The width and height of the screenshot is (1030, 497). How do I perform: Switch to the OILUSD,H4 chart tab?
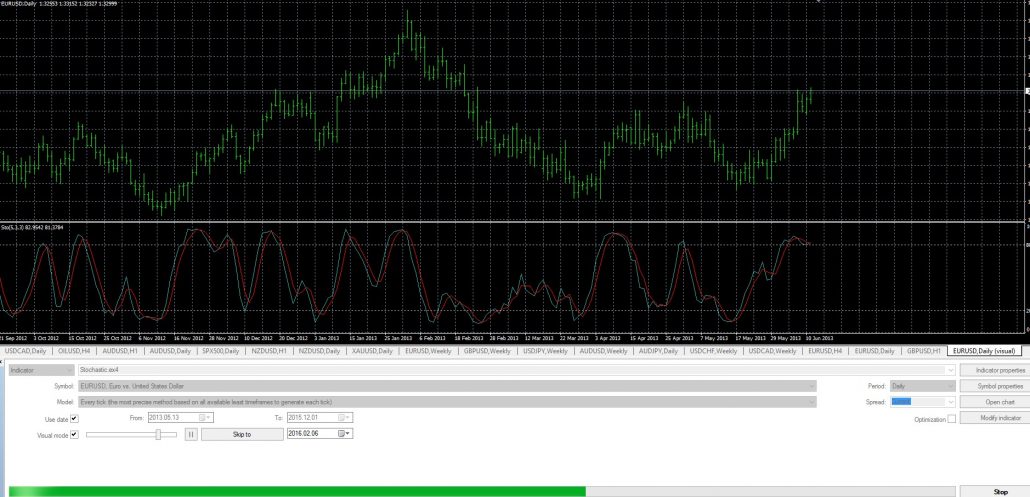pos(74,351)
